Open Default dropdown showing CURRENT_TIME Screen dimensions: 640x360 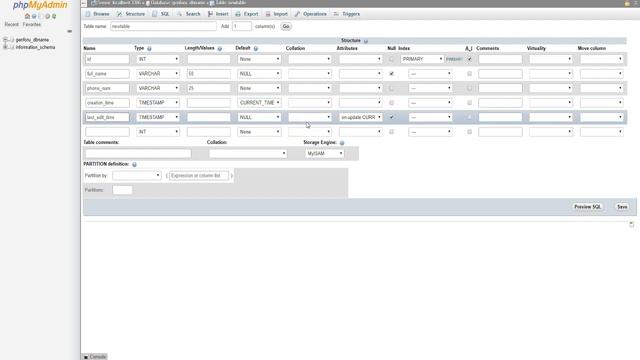point(259,103)
